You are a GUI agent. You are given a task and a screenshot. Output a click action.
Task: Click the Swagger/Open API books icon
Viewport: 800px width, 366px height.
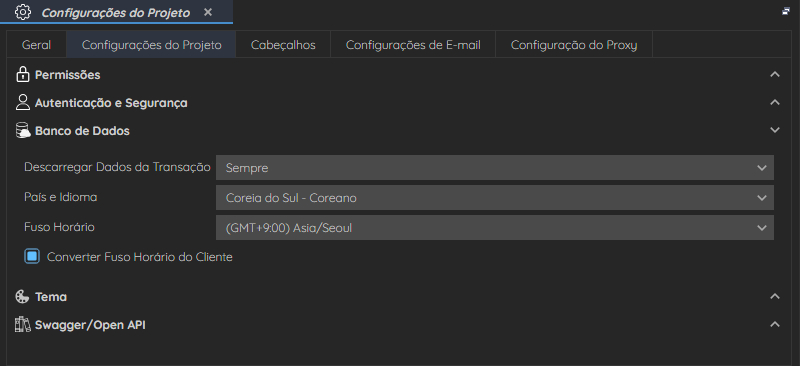pyautogui.click(x=22, y=325)
